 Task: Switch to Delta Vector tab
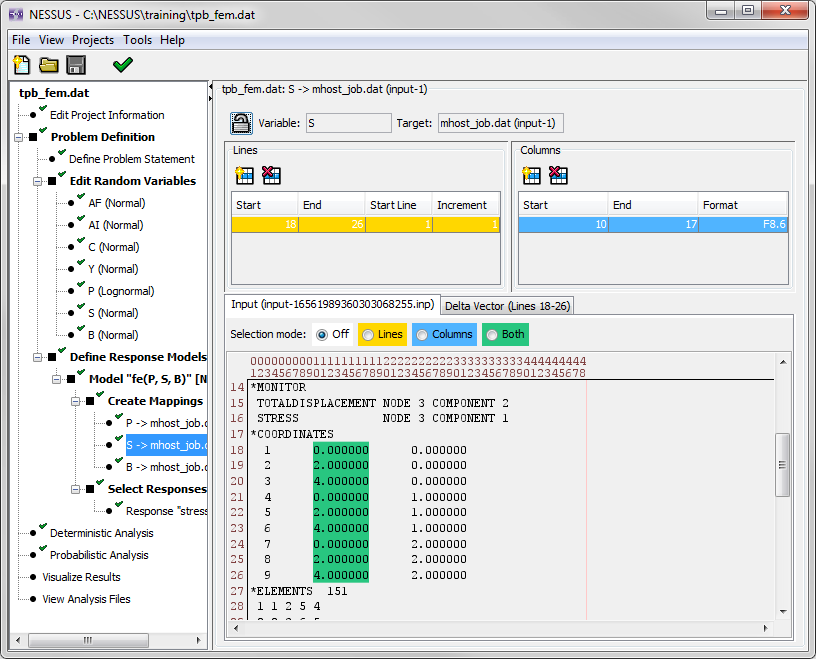point(508,305)
